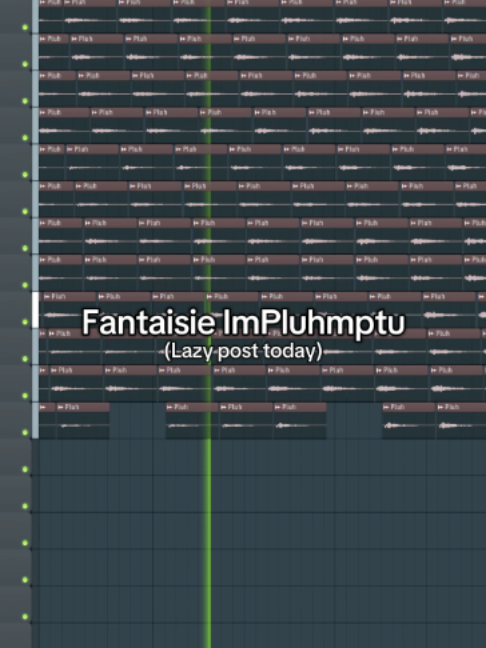Mute the track with gaps between clips

[25, 432]
